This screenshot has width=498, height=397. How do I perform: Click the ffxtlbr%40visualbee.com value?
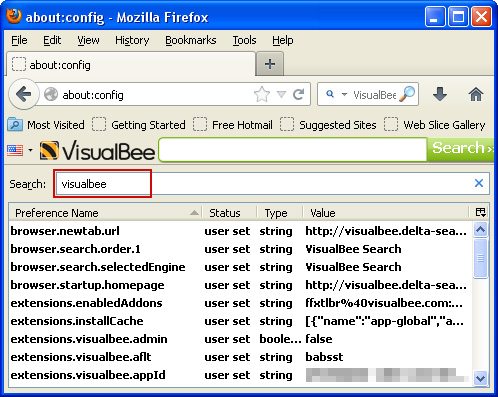(x=384, y=303)
